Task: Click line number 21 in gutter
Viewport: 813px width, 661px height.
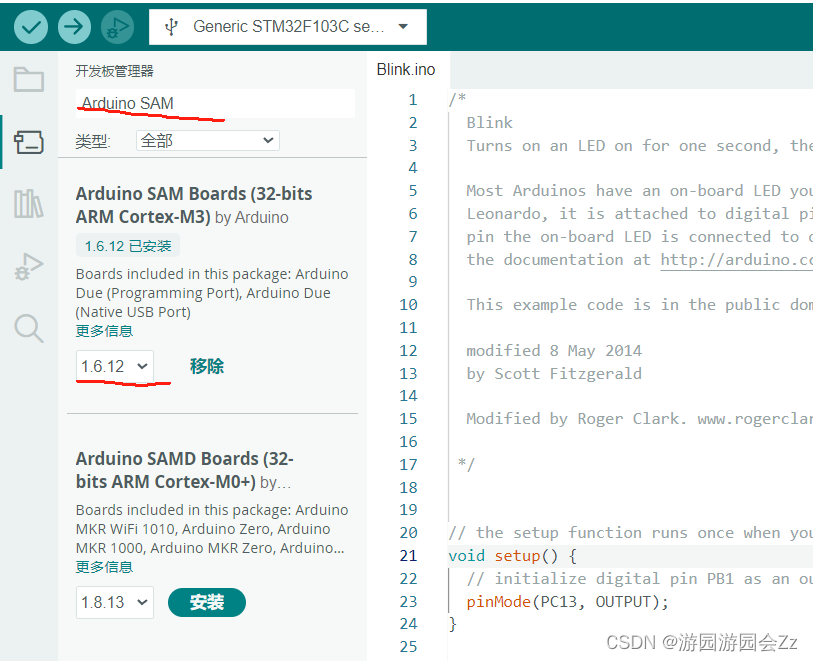Action: [x=409, y=556]
